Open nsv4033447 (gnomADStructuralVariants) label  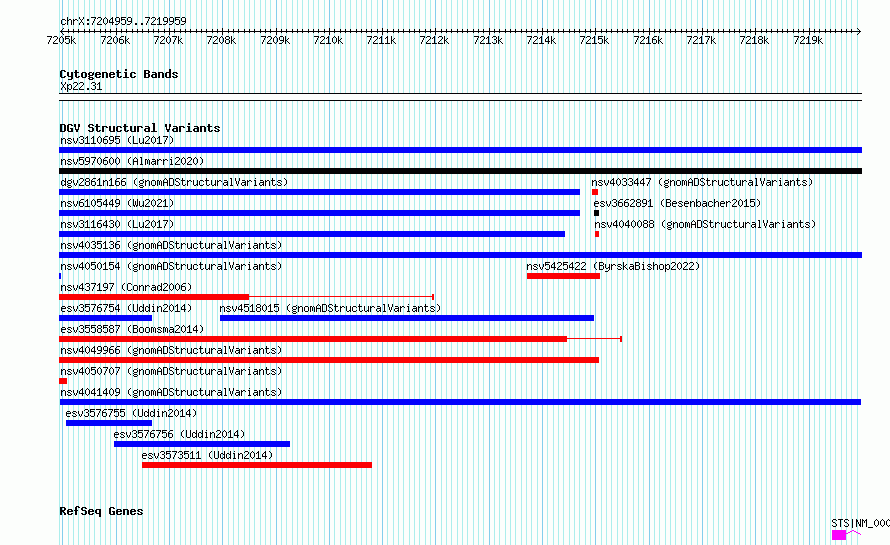(702, 182)
